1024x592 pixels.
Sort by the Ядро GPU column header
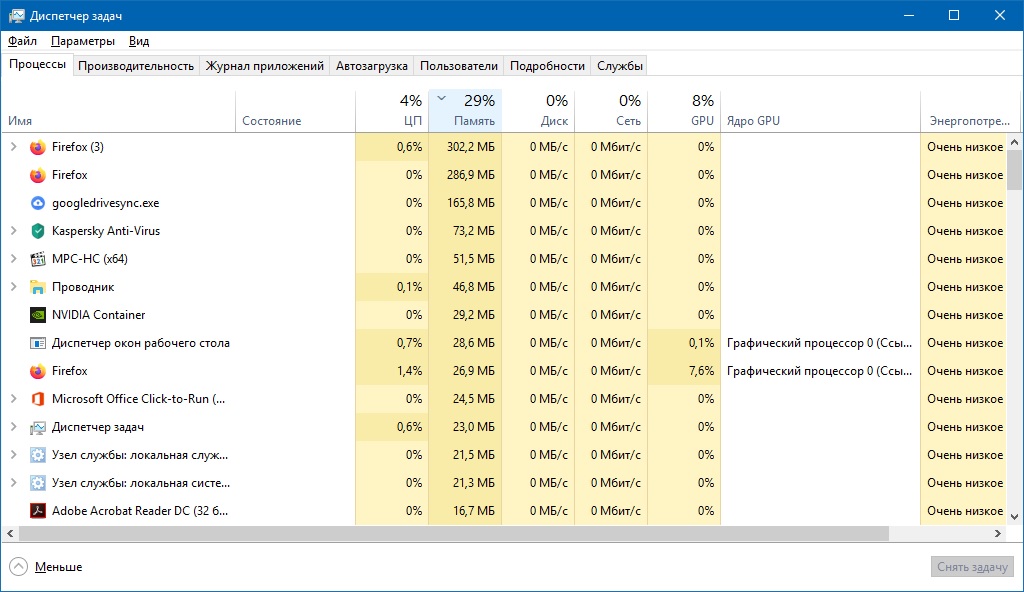(820, 111)
